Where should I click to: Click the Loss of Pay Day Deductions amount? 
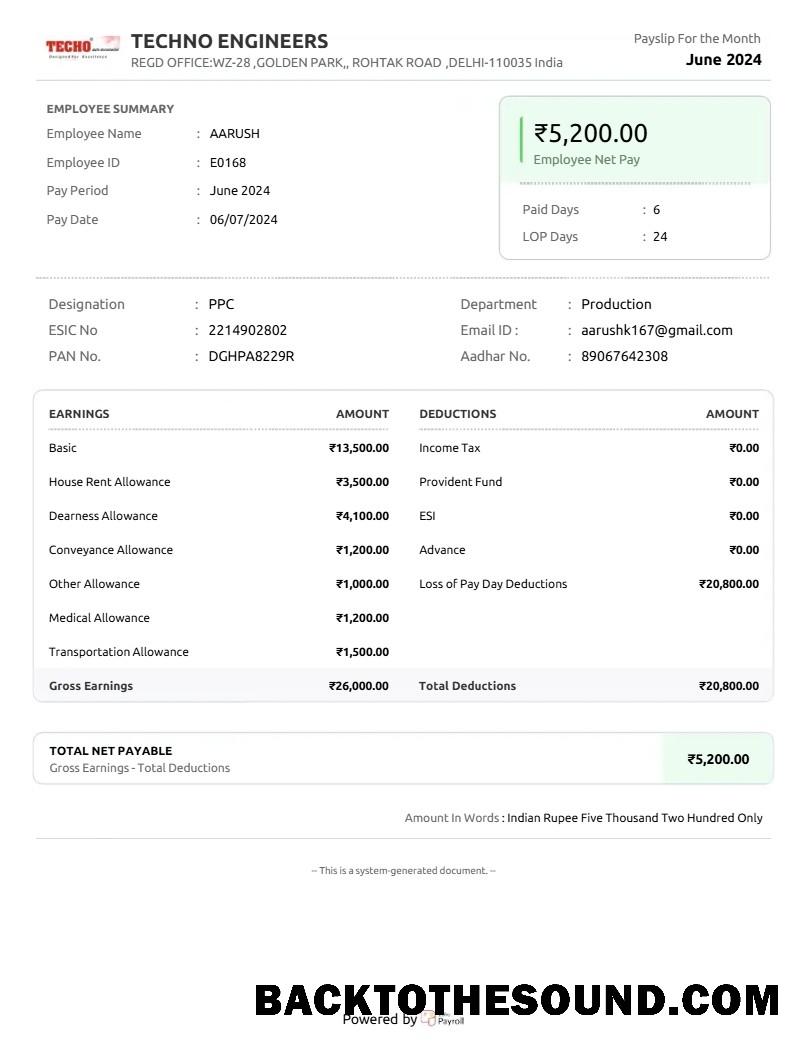729,584
